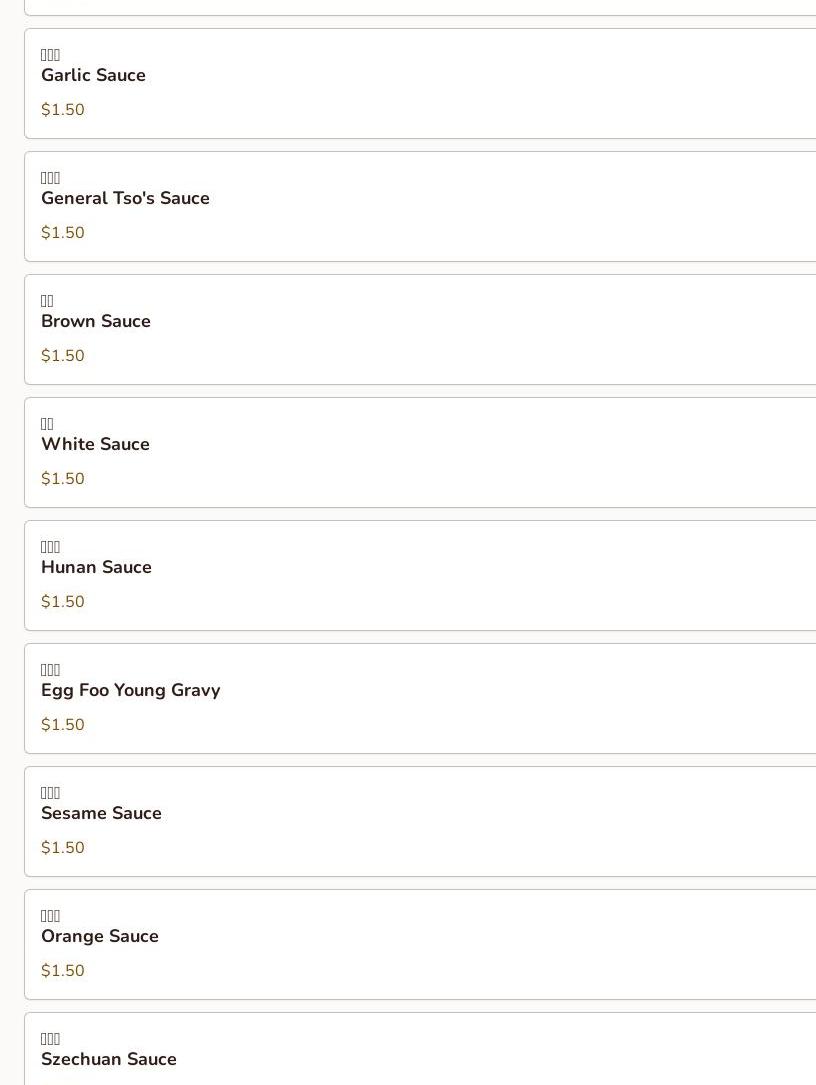Open the Hunan Sauce item

tap(96, 568)
